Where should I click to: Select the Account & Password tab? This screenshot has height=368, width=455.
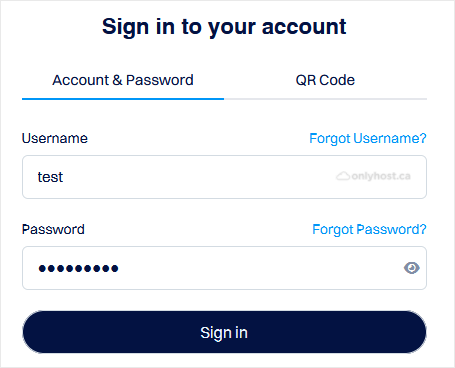[x=123, y=80]
